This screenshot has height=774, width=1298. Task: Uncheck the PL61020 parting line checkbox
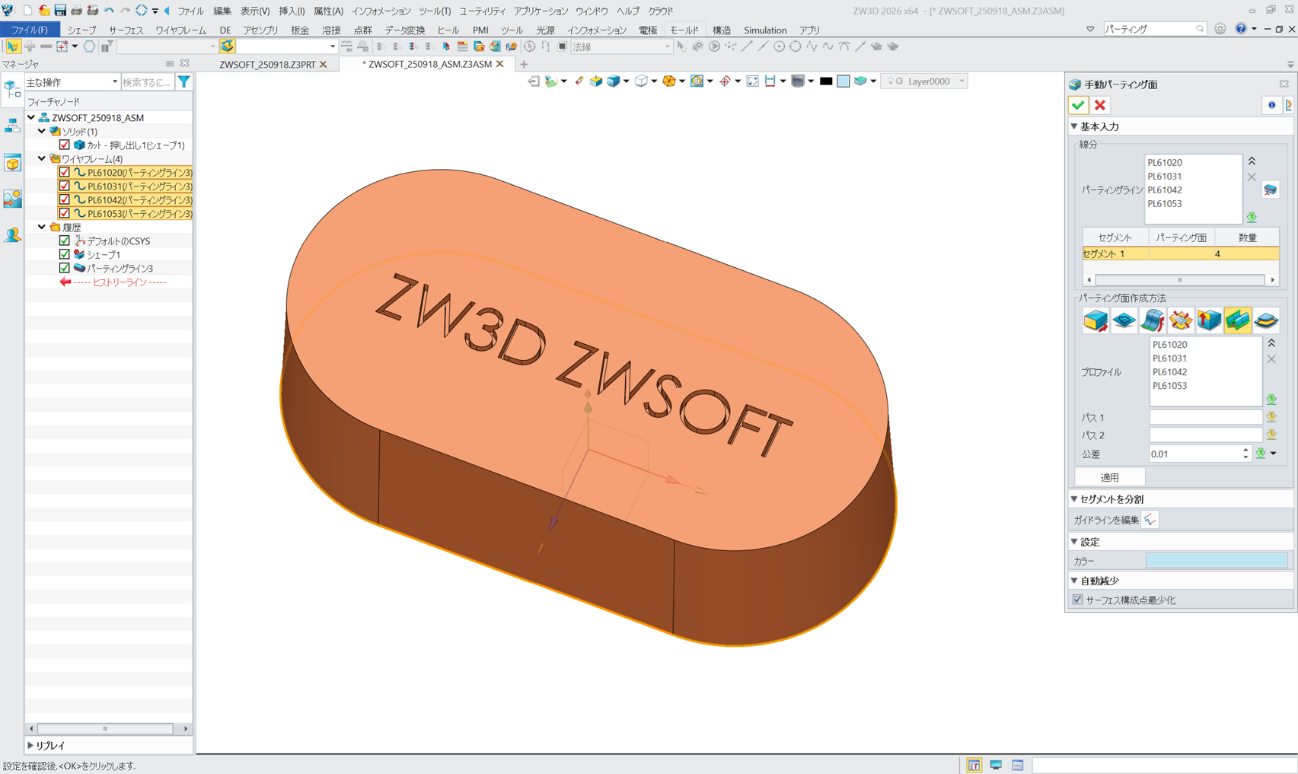[x=64, y=173]
